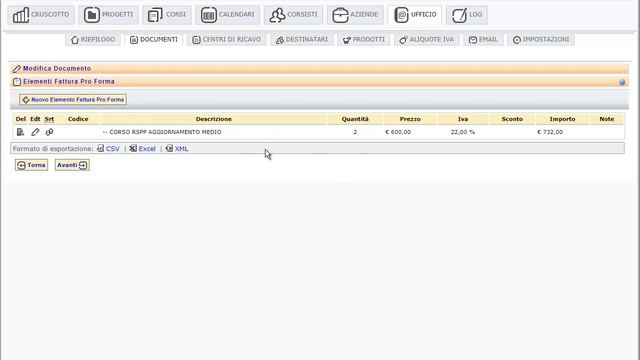Open Riepilogo sub-tab

click(x=93, y=40)
